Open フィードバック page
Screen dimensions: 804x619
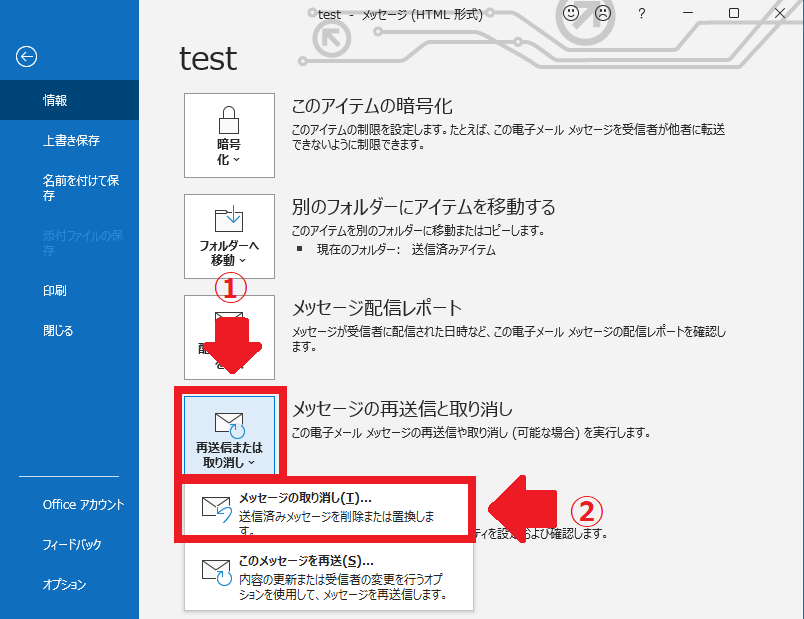71,544
